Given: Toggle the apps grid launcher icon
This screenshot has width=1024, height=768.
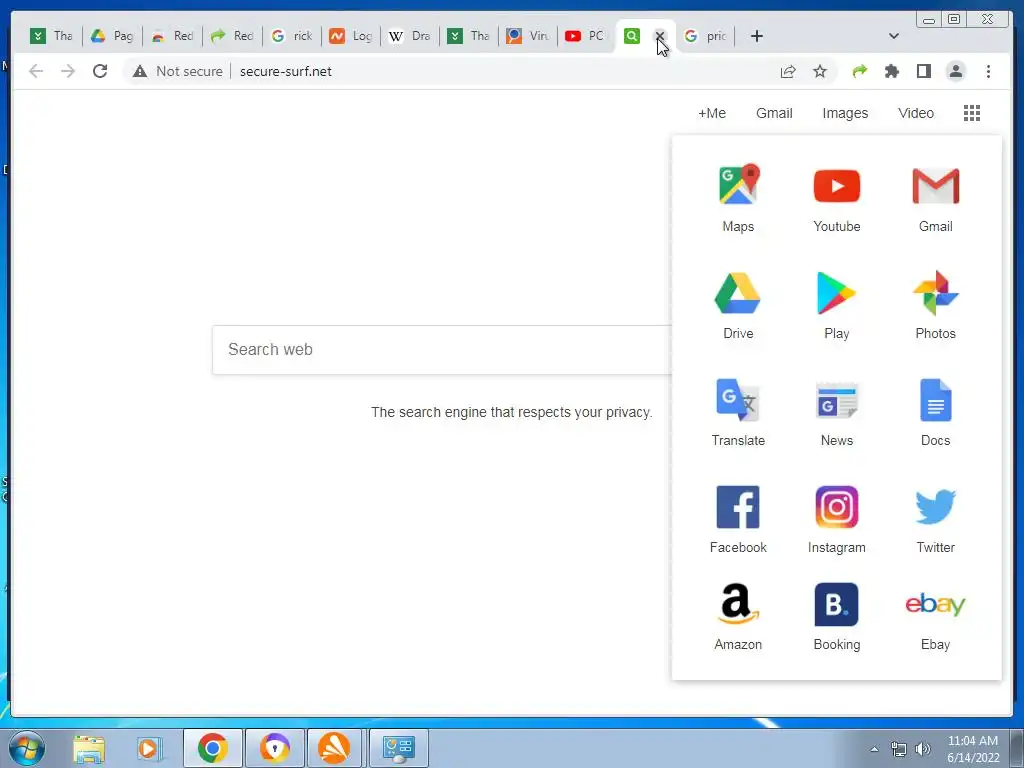Looking at the screenshot, I should click(x=972, y=113).
